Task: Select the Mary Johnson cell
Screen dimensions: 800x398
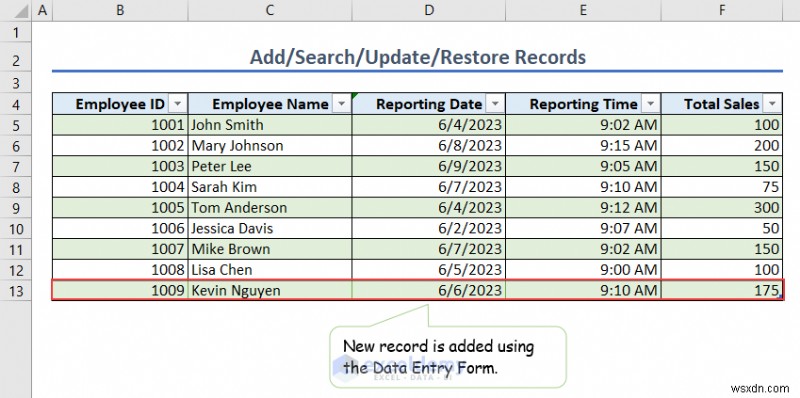Action: coord(270,146)
